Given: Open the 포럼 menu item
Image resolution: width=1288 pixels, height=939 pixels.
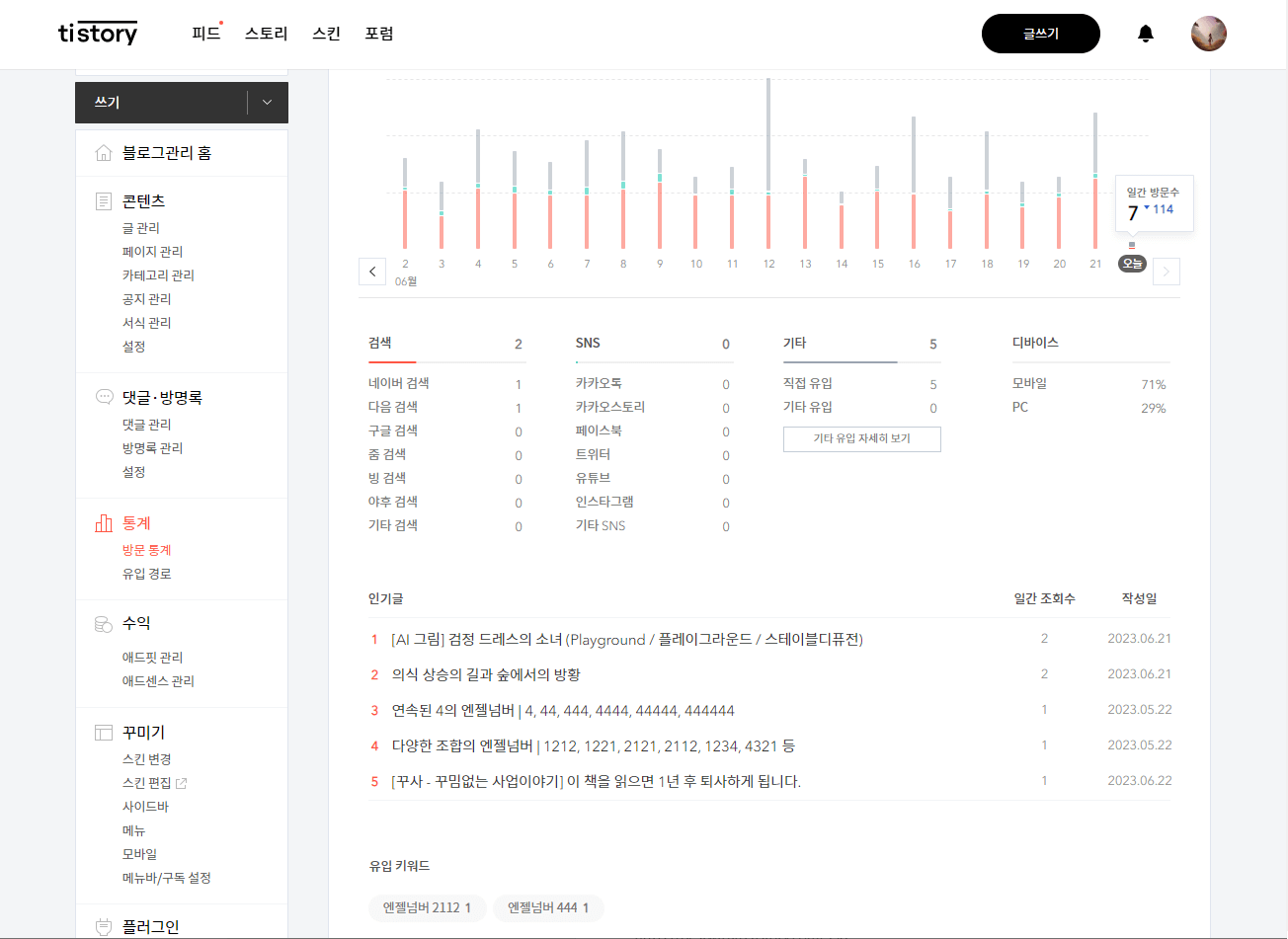Looking at the screenshot, I should point(379,33).
